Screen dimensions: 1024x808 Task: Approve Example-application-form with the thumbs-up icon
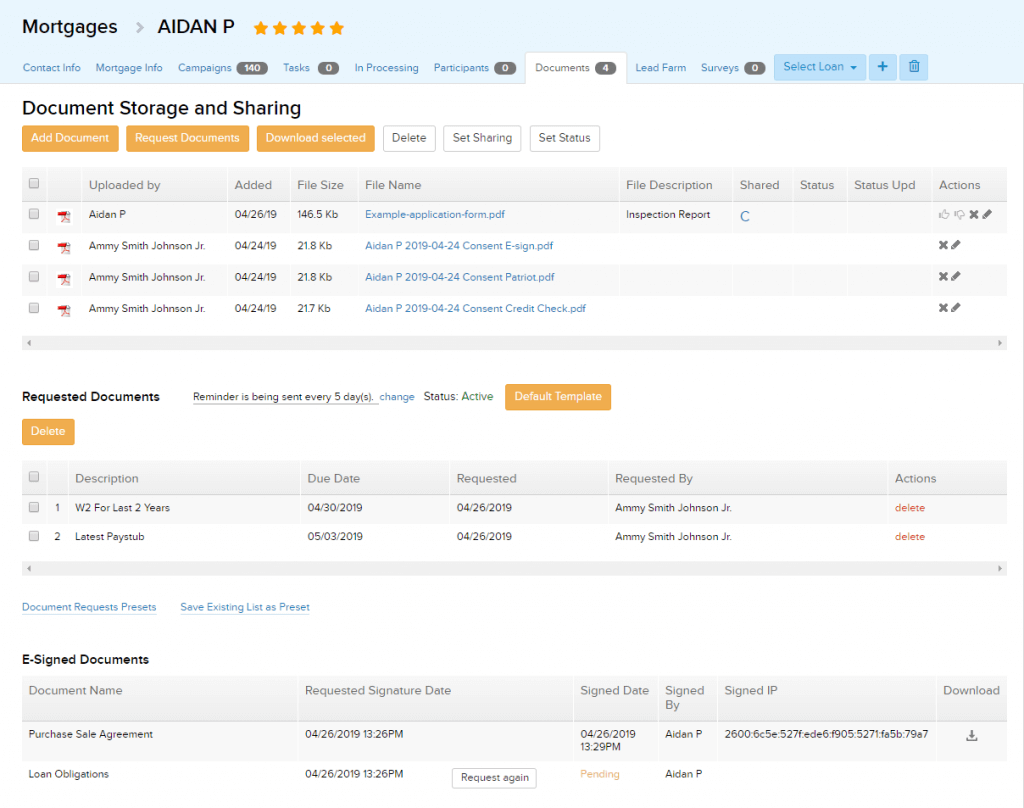pyautogui.click(x=944, y=214)
